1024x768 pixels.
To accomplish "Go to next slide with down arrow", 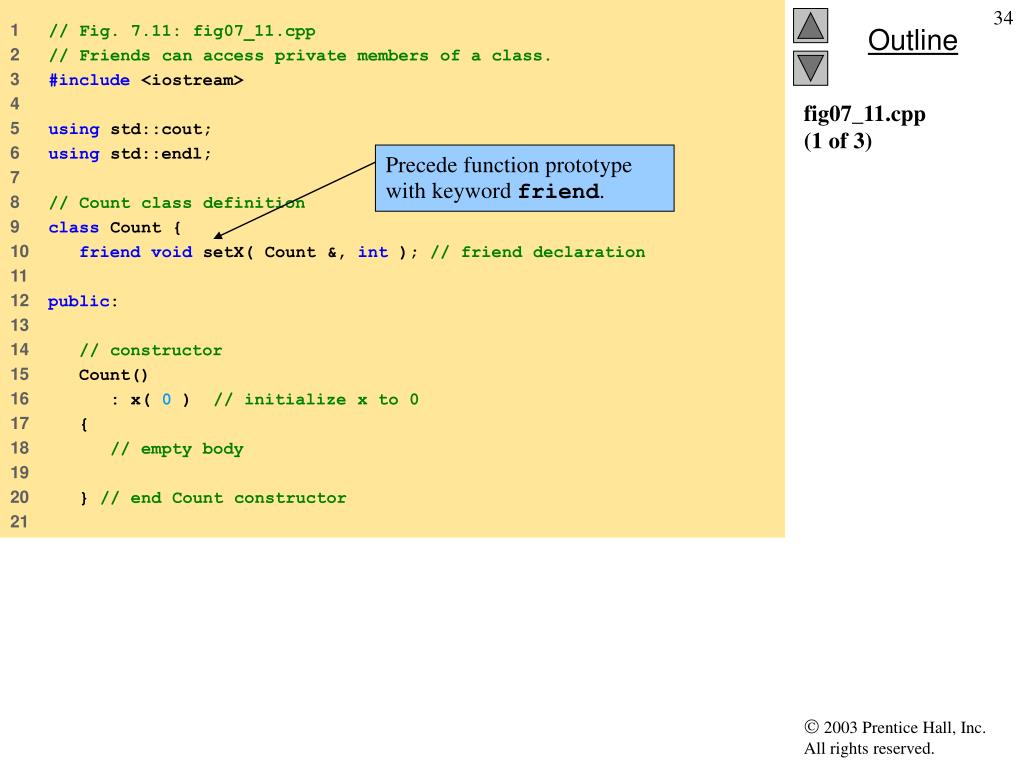I will [x=810, y=68].
